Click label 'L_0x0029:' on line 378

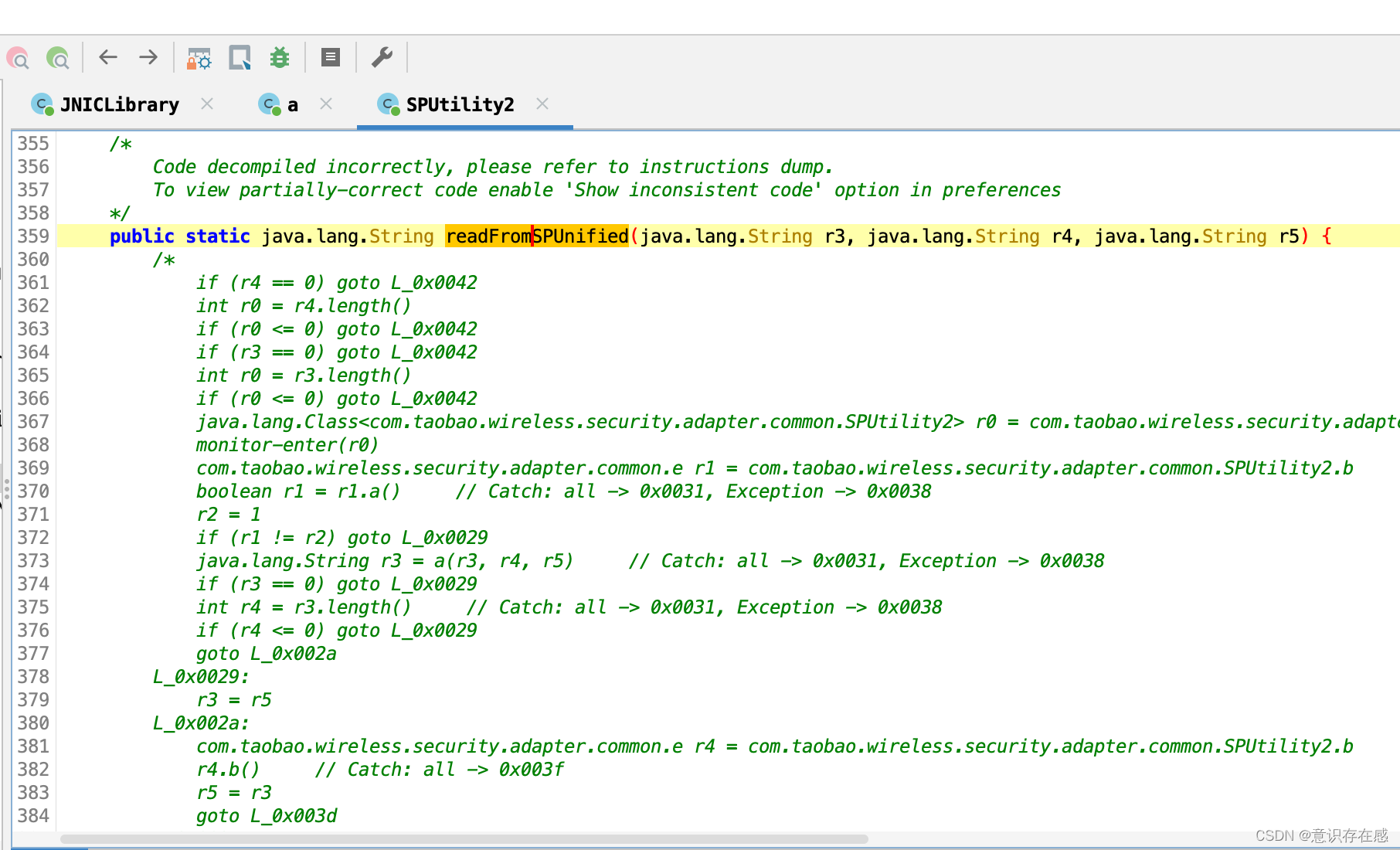[201, 677]
